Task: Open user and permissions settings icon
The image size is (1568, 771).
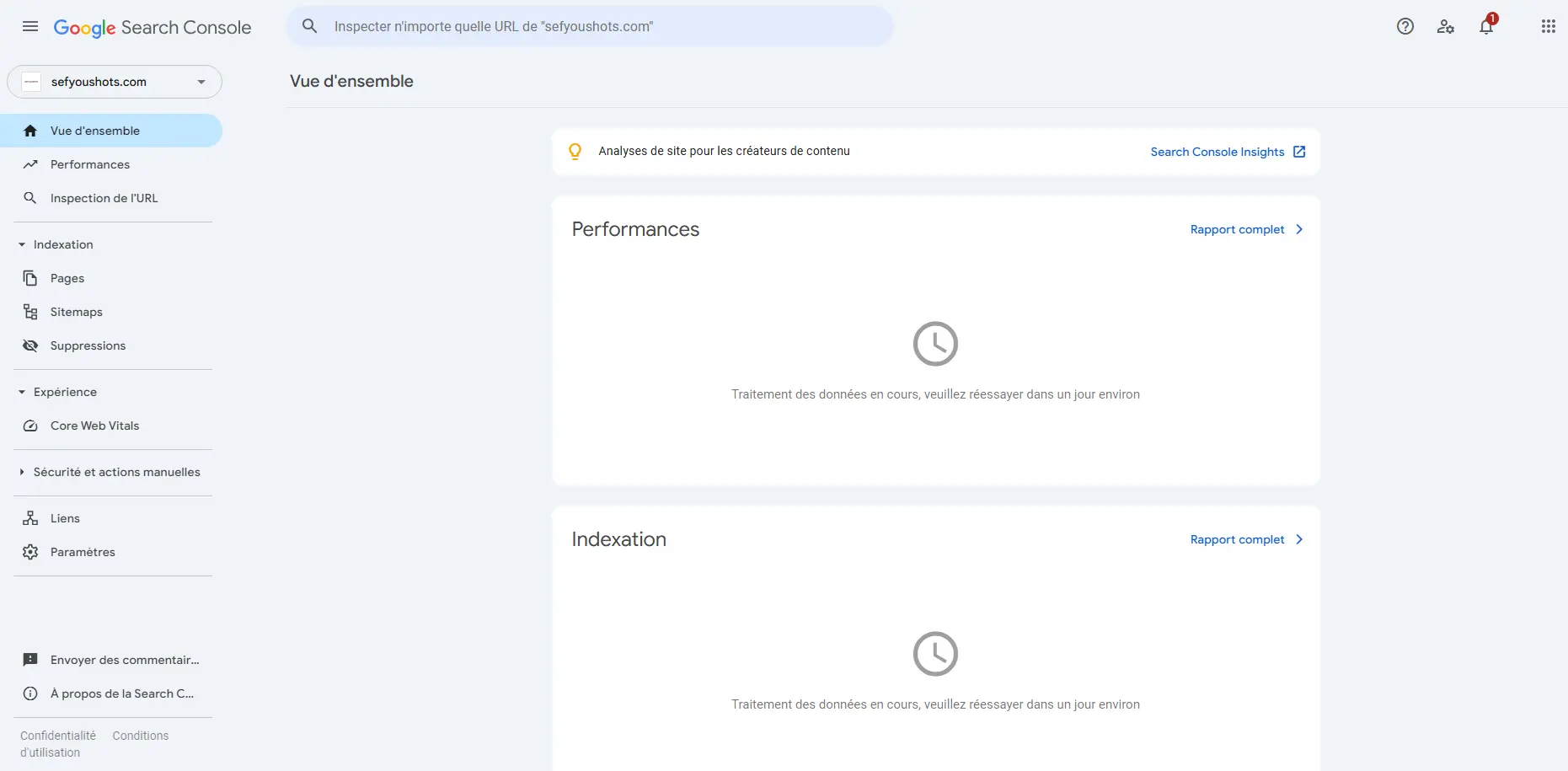Action: click(1445, 26)
